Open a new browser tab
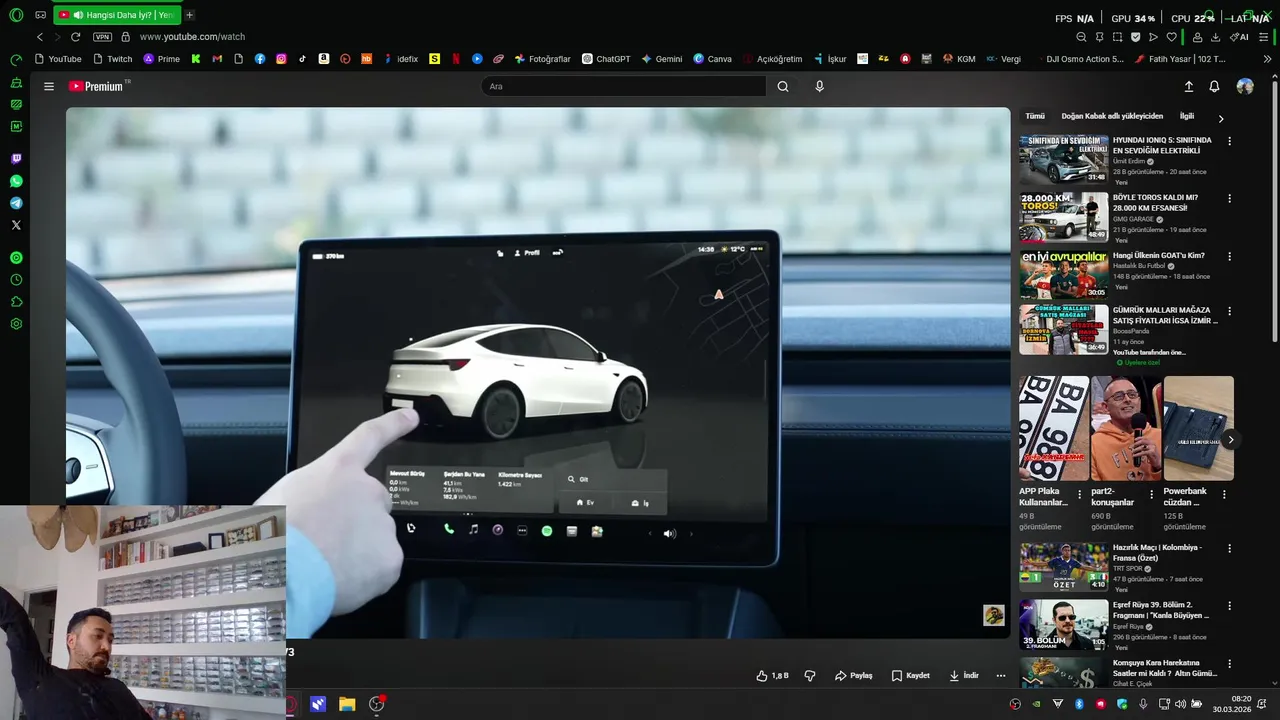The width and height of the screenshot is (1280, 720). [189, 15]
